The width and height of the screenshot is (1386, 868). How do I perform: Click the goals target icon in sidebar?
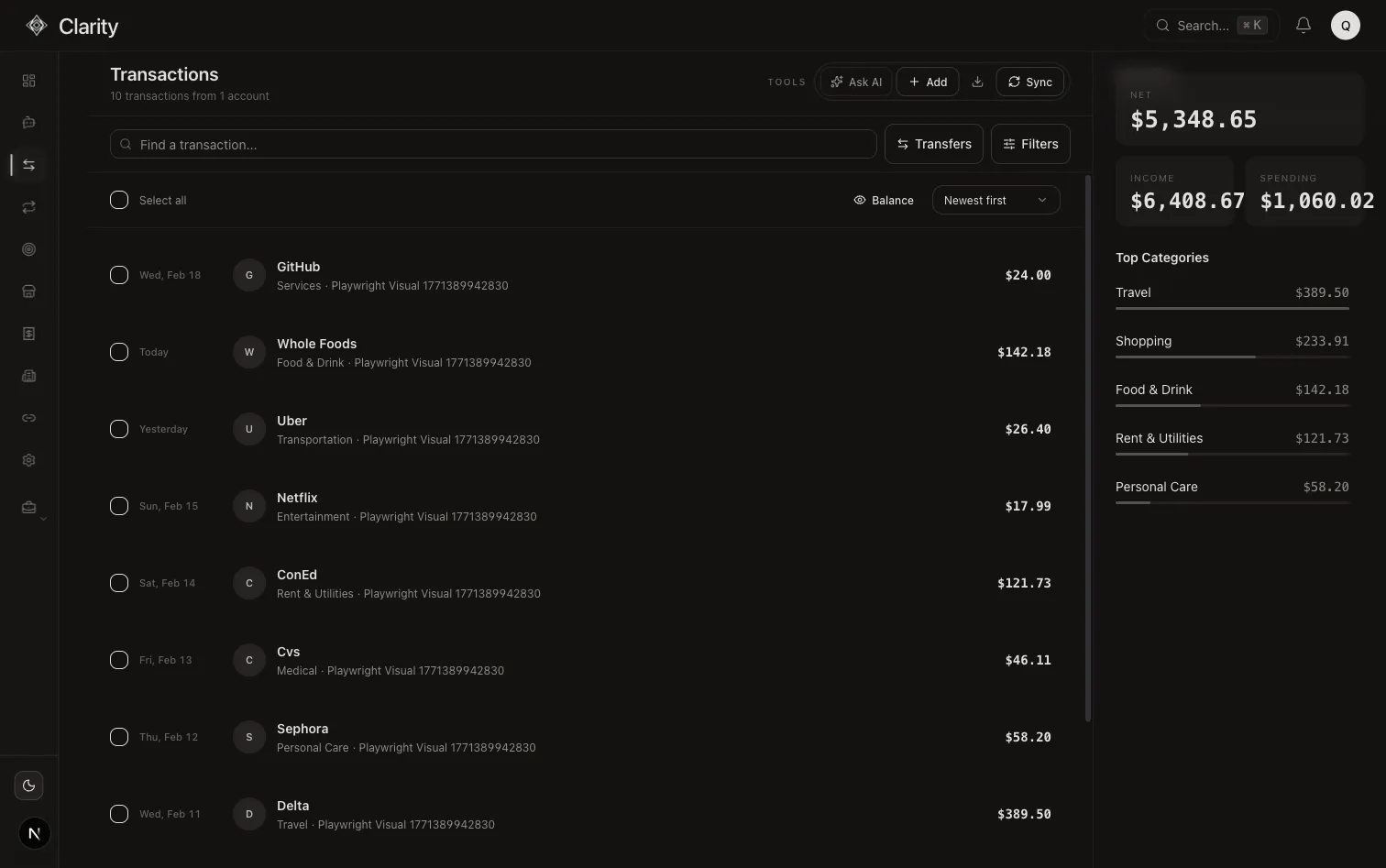click(28, 249)
